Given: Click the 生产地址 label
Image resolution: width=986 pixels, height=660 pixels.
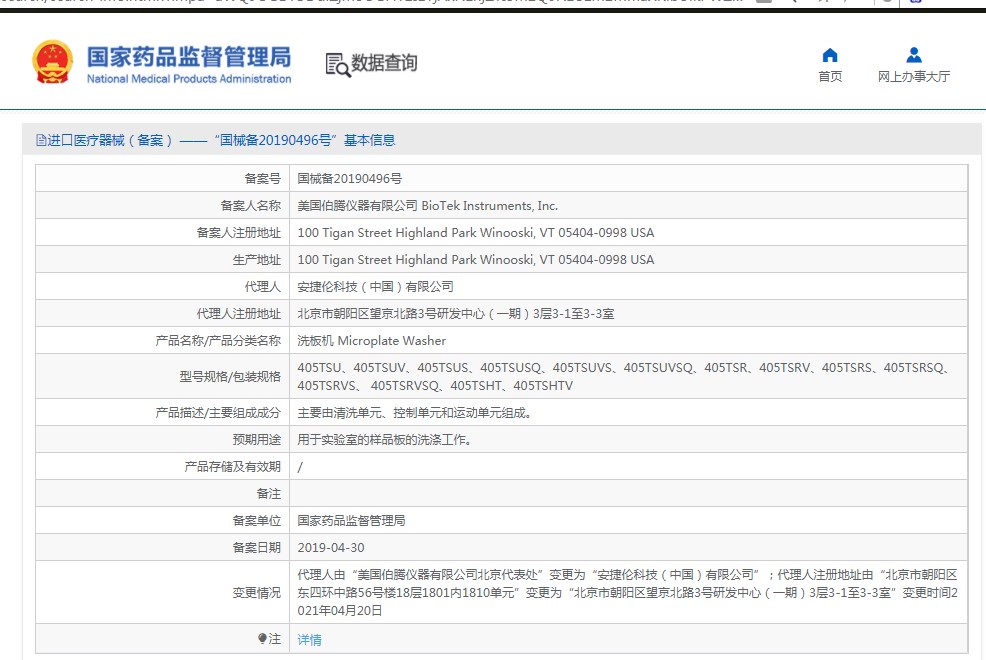Looking at the screenshot, I should click(x=257, y=260).
